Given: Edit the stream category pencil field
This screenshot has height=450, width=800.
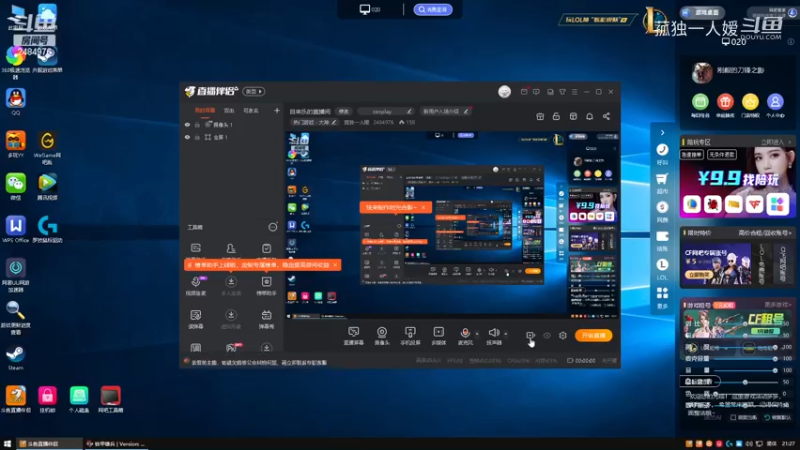Looking at the screenshot, I should pos(314,122).
